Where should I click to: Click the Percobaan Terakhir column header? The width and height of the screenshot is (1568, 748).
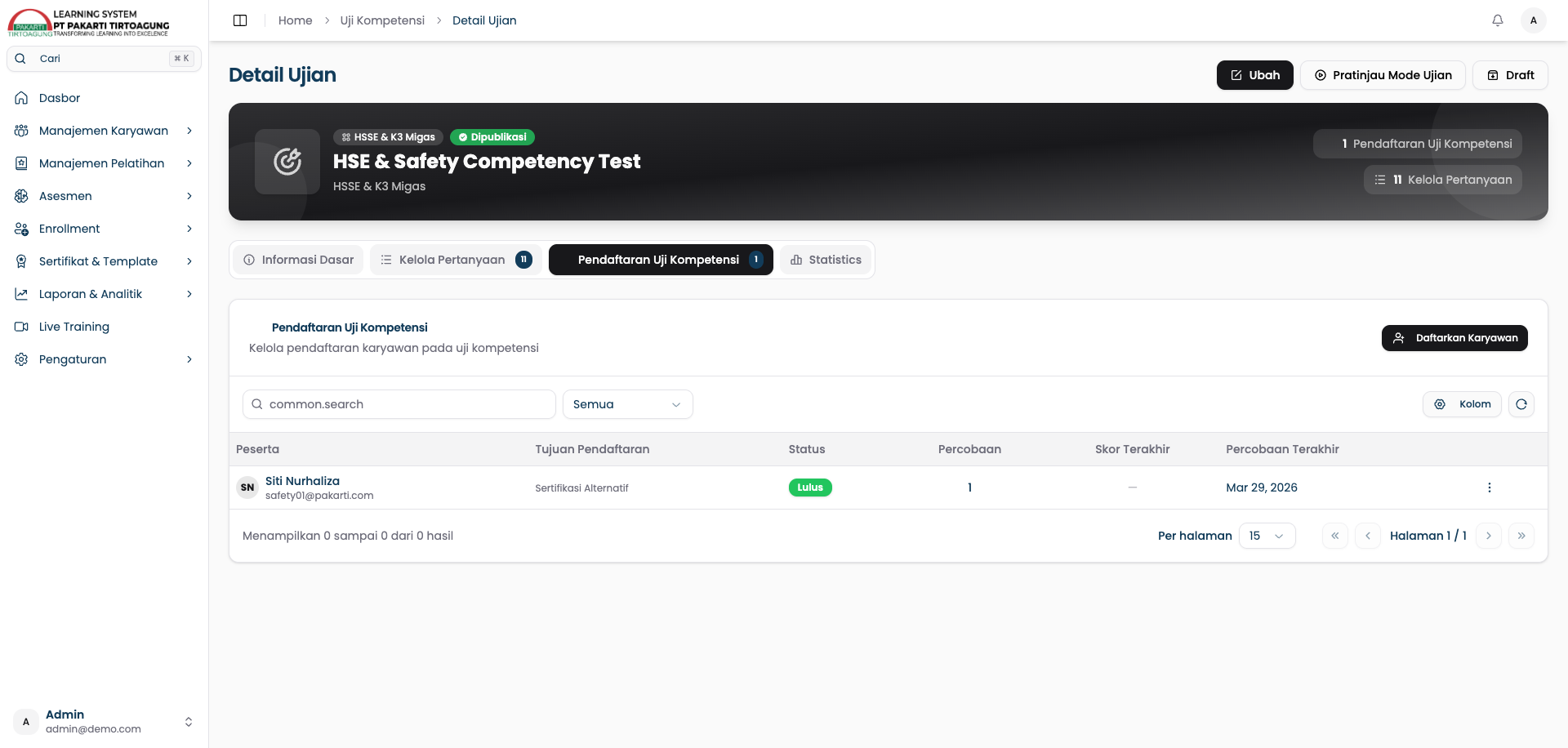pos(1282,449)
